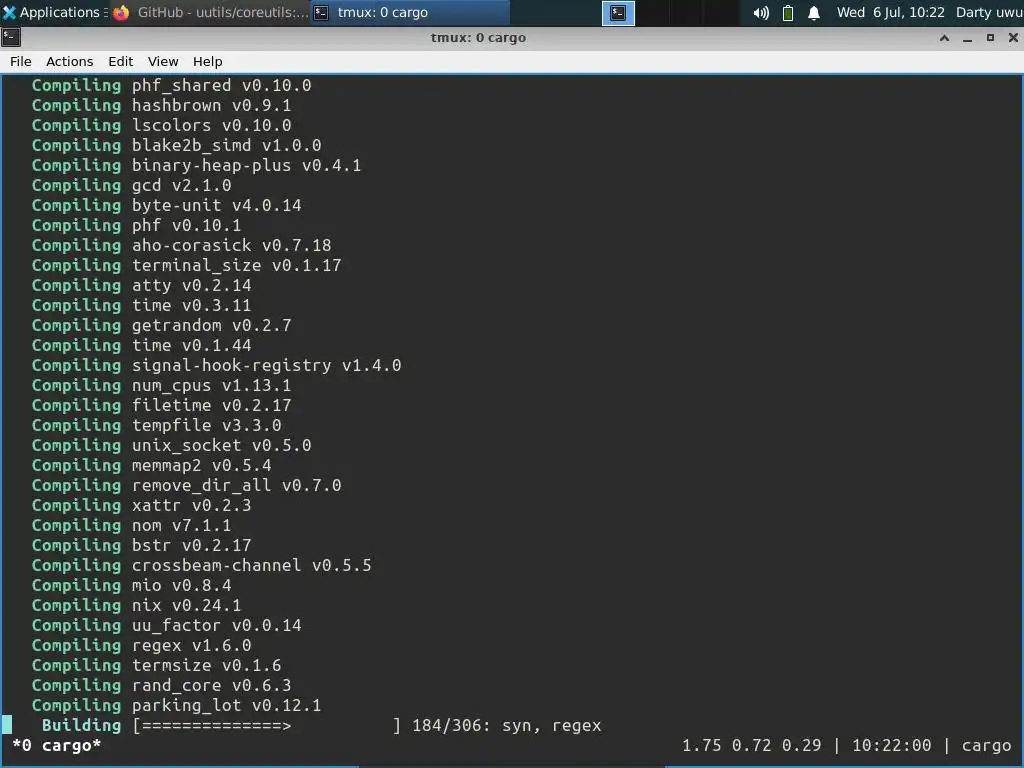
Task: Click the highlighted terminal launcher icon in panel
Action: coord(618,12)
